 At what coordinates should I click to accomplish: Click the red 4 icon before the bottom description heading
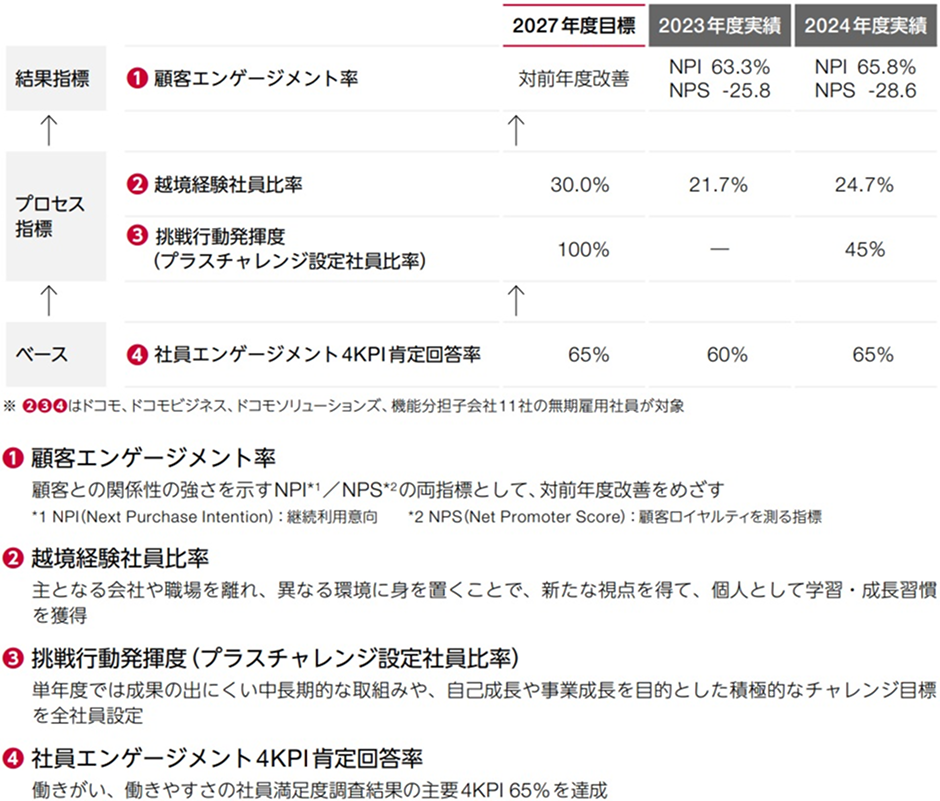(14, 756)
